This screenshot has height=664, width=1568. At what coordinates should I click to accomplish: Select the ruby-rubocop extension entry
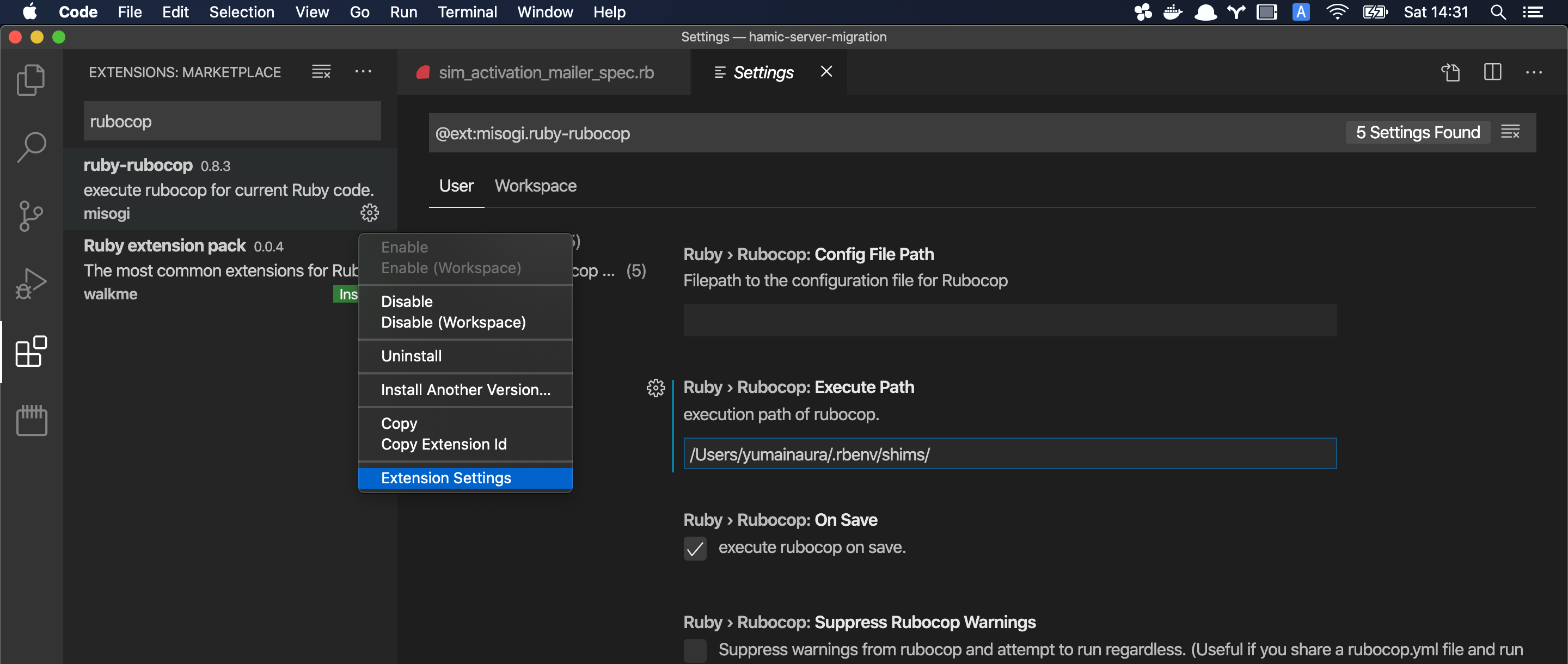pyautogui.click(x=231, y=189)
